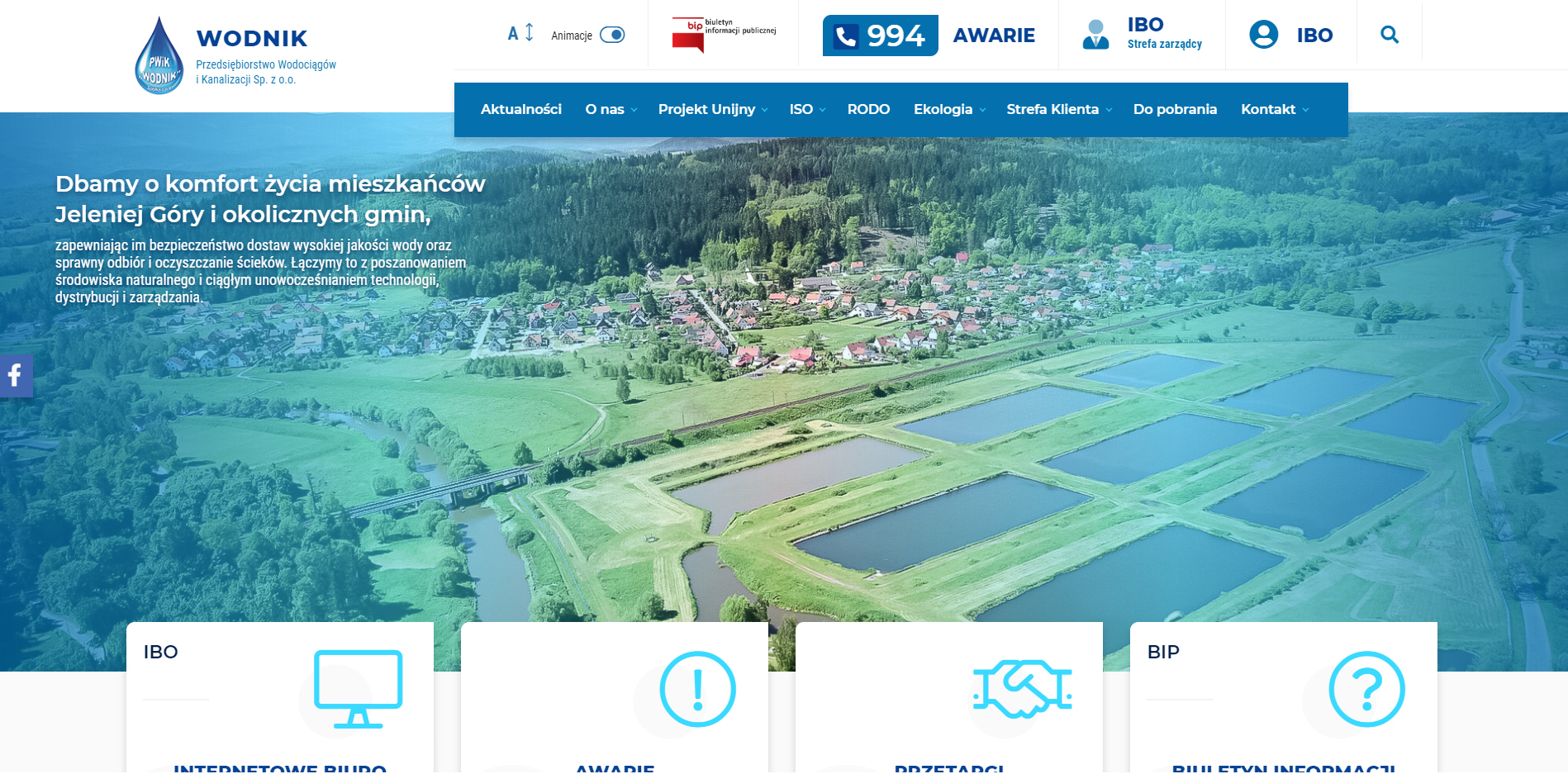Click the WODNIK water drop logo
This screenshot has height=774, width=1568.
click(159, 56)
